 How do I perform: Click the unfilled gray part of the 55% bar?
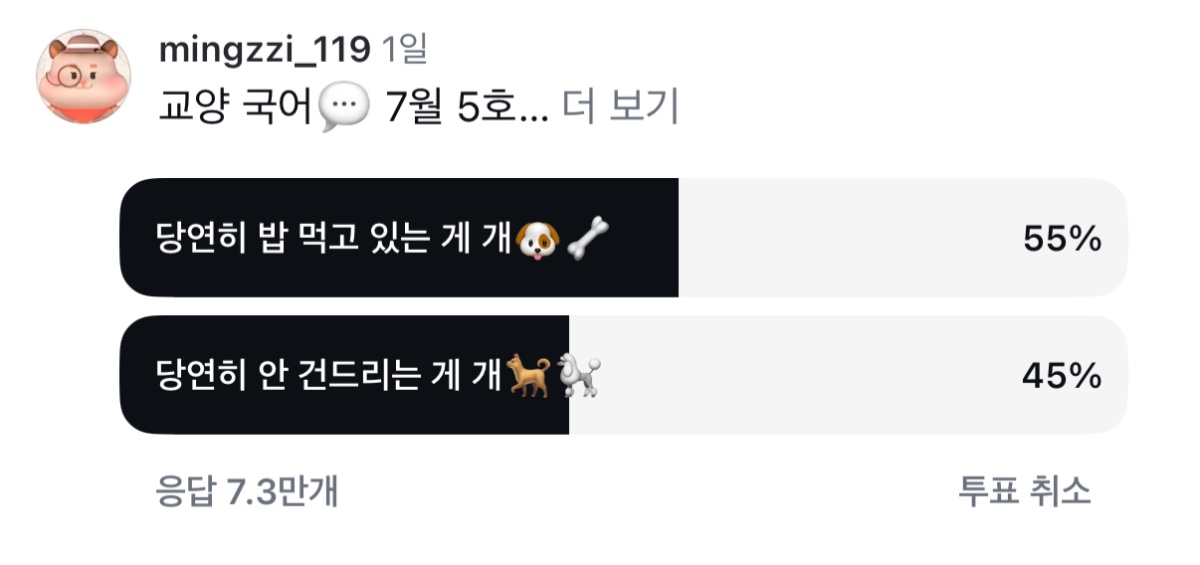903,238
